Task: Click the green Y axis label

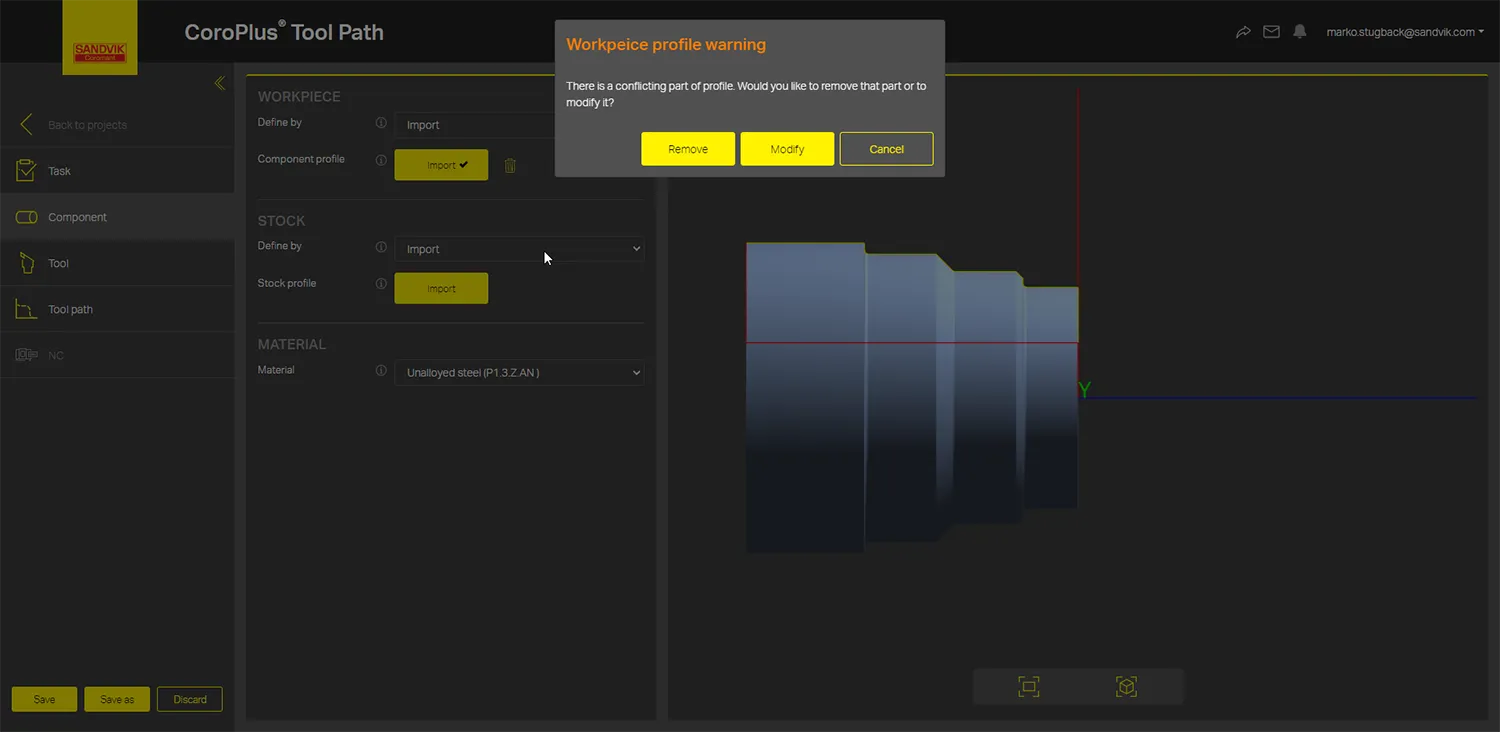Action: [x=1085, y=390]
